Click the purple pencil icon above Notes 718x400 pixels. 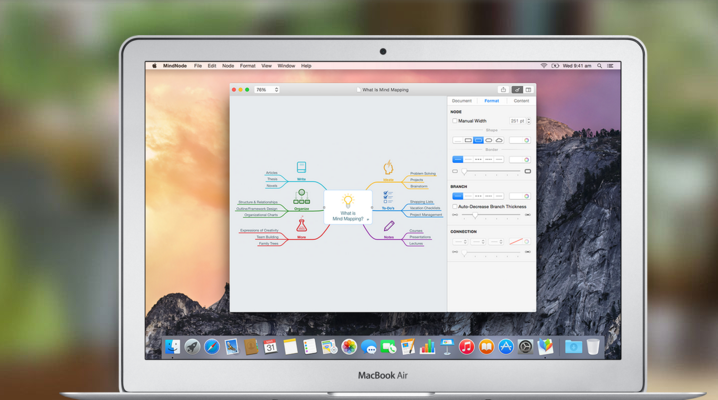389,226
